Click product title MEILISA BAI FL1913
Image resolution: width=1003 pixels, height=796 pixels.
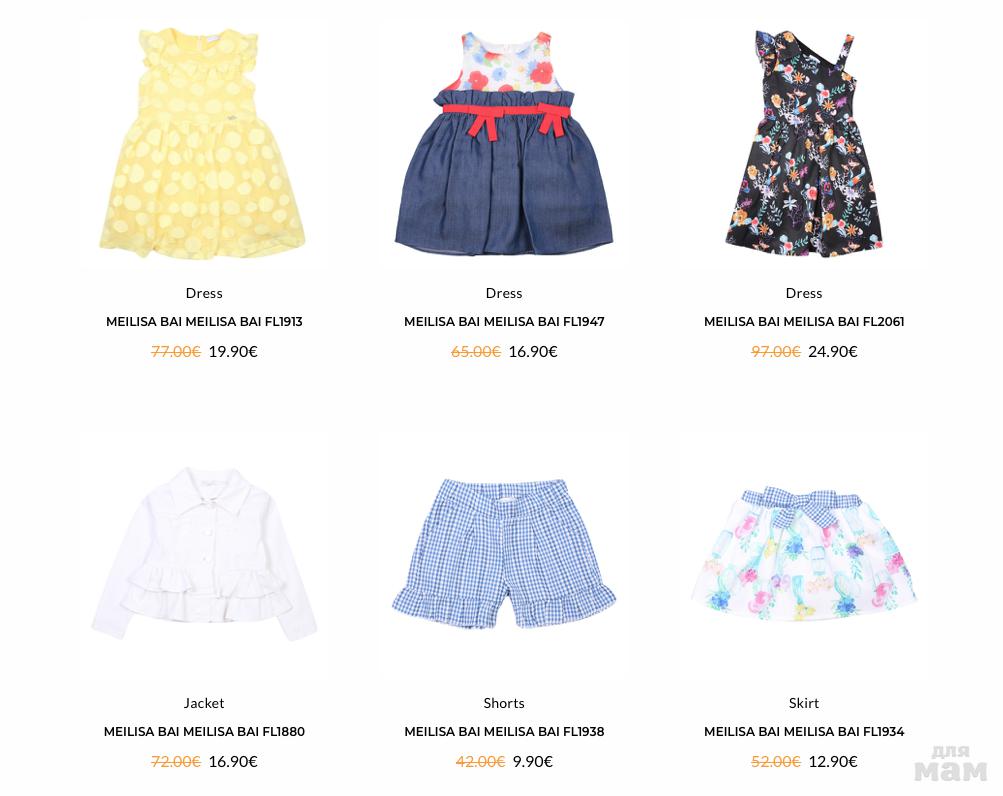point(204,322)
